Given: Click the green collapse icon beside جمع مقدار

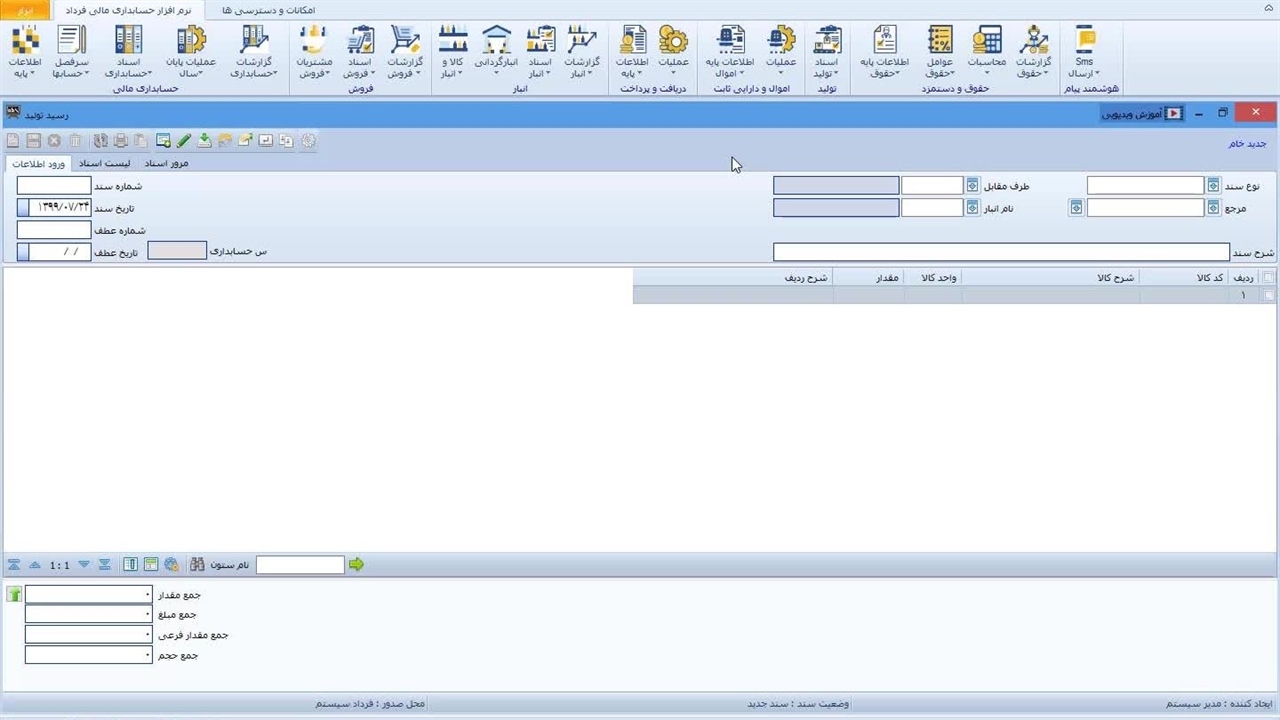Looking at the screenshot, I should (14, 595).
